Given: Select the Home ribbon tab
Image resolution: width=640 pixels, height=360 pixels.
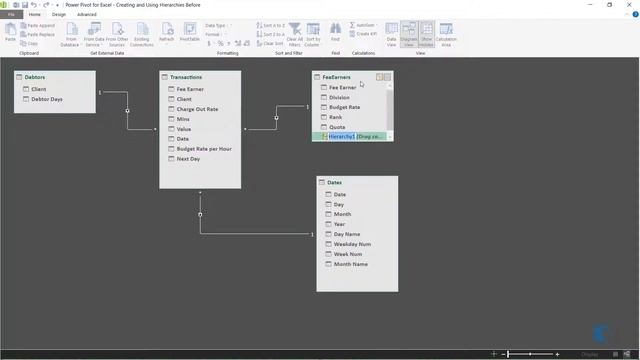Looking at the screenshot, I should tap(35, 14).
